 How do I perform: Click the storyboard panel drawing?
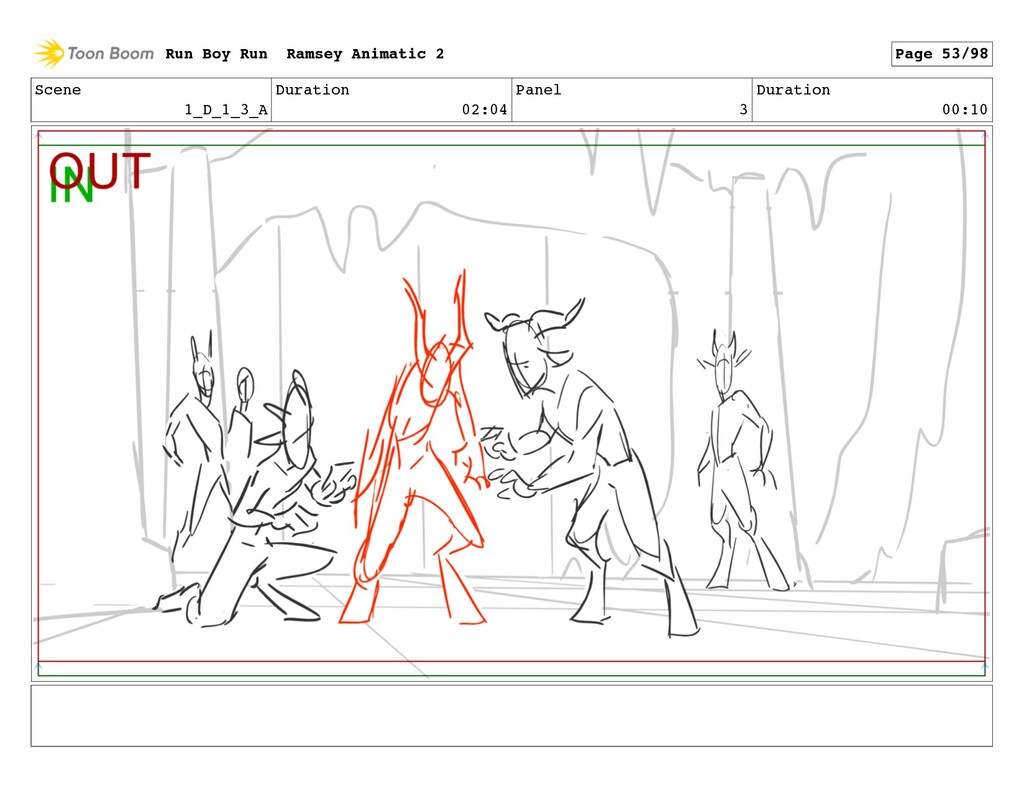click(511, 403)
